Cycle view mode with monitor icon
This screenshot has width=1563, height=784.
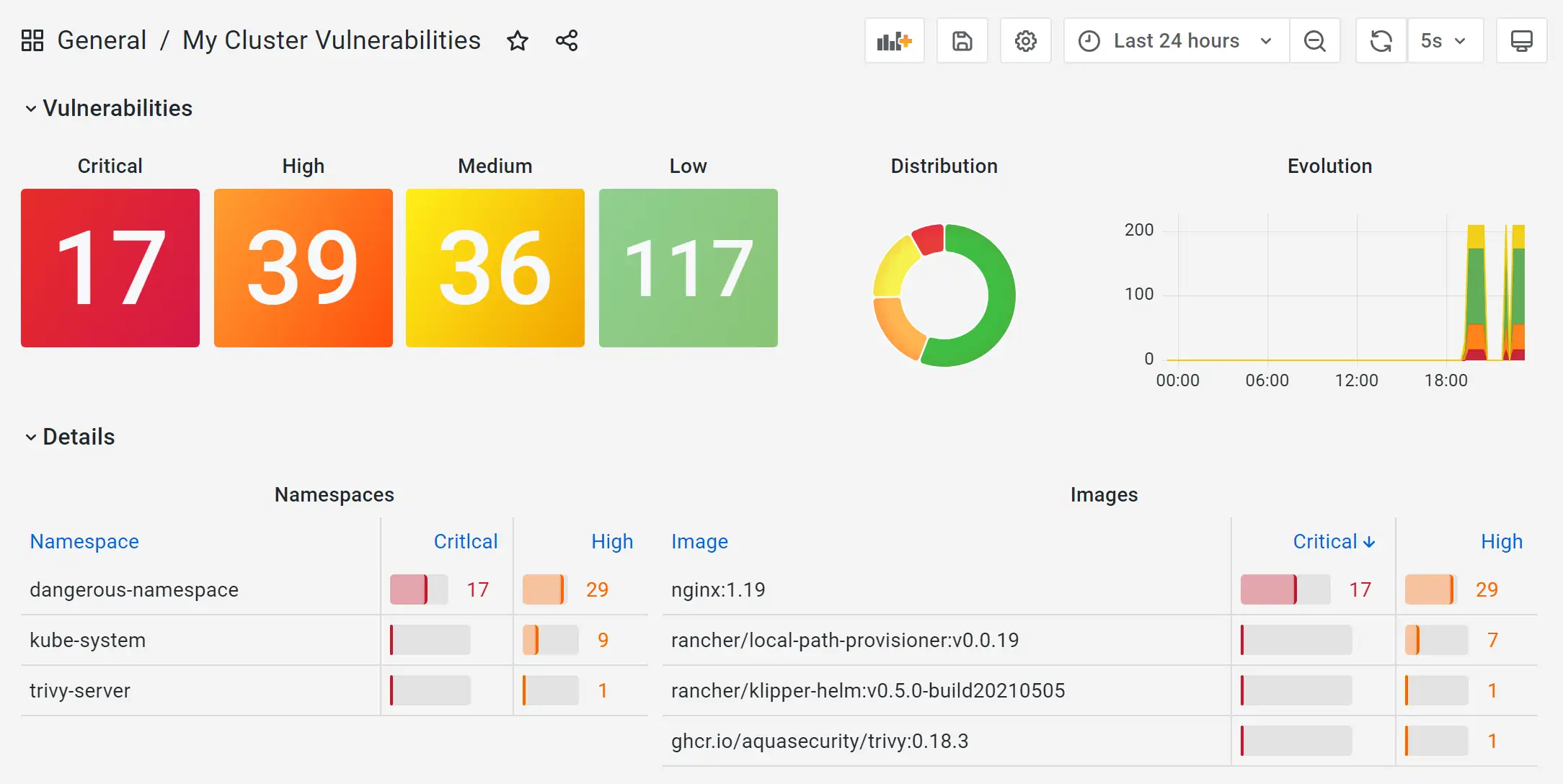pyautogui.click(x=1521, y=41)
